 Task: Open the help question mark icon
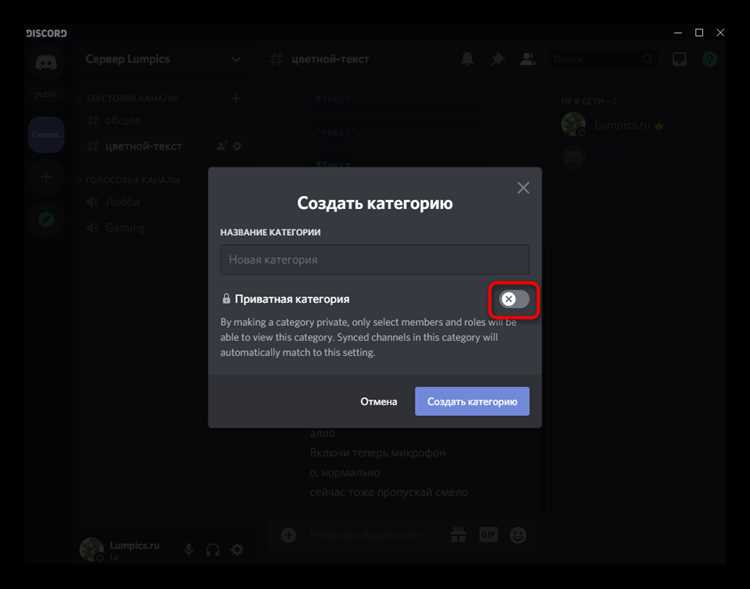click(710, 59)
